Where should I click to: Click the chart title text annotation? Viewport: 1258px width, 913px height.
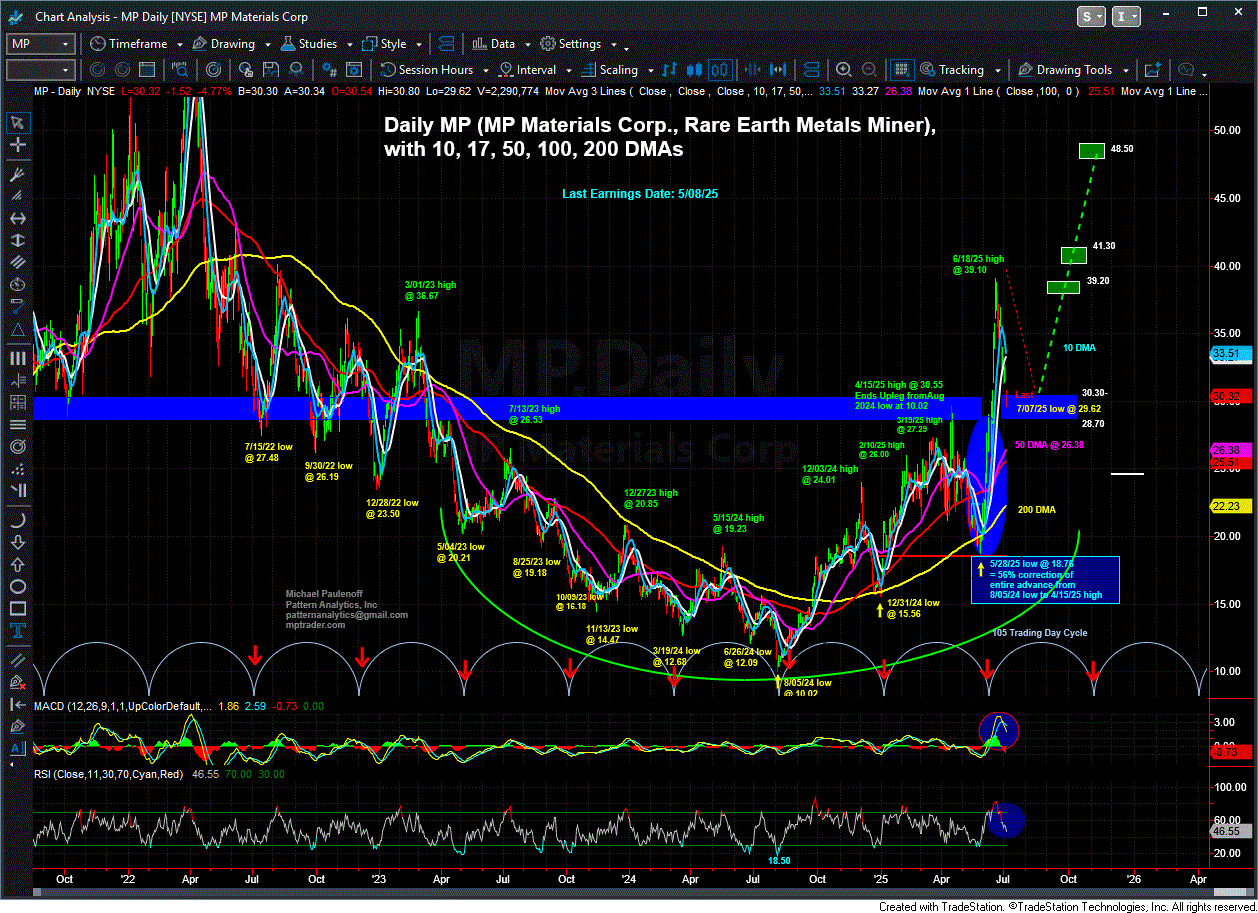660,137
